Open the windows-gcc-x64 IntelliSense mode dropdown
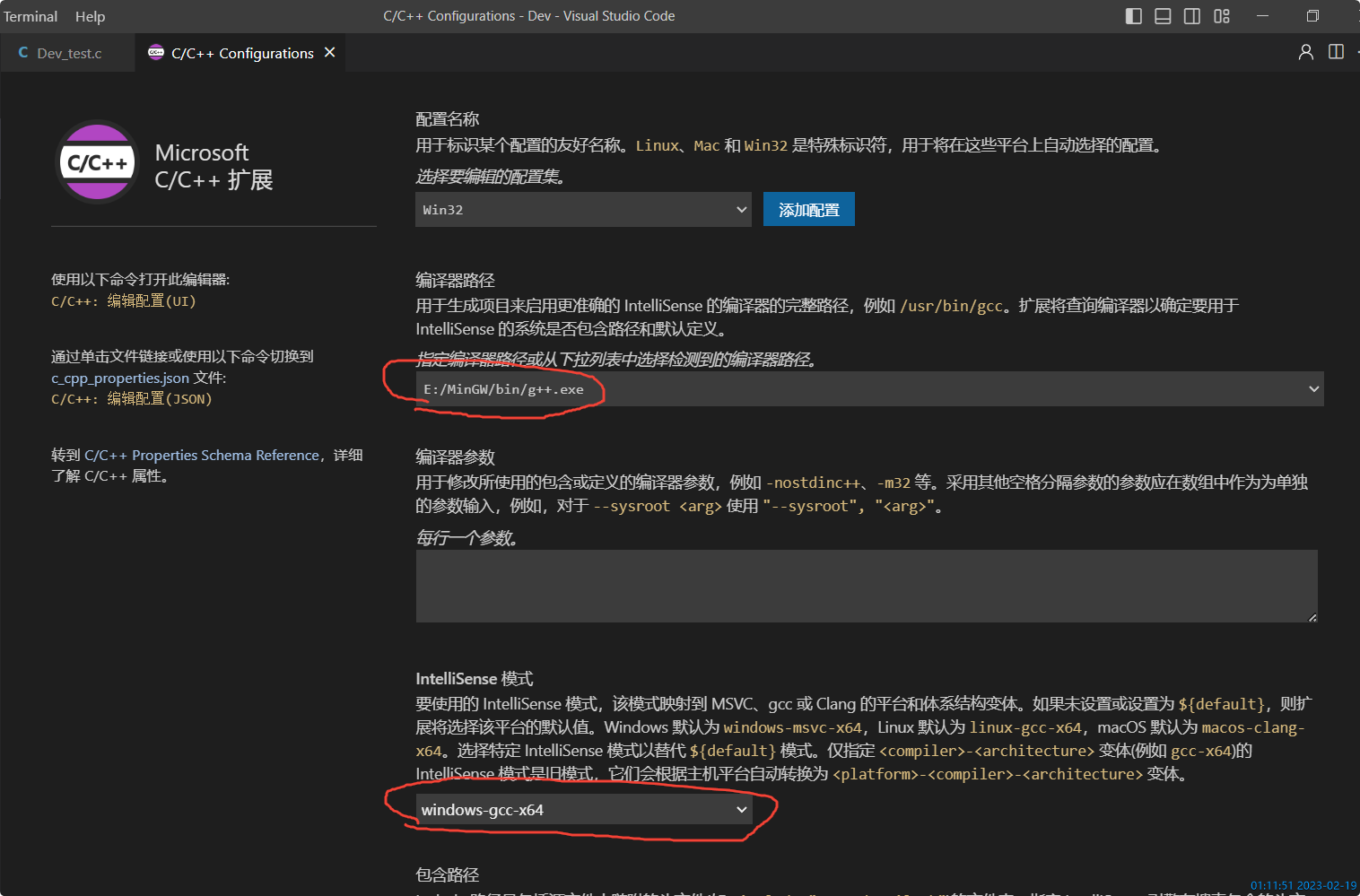 pos(583,809)
